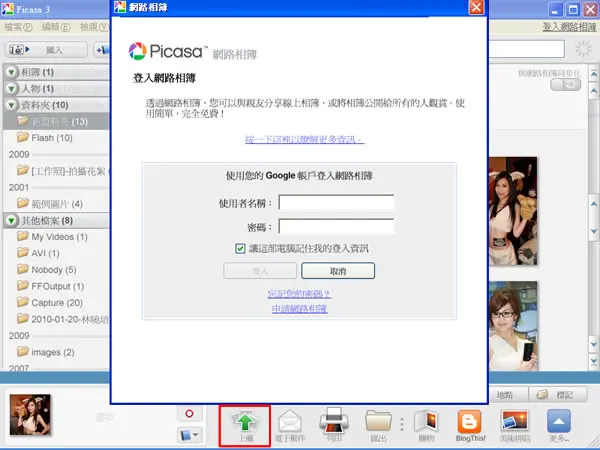Screen dimensions: 600x450
Task: Focus the username input field
Action: coord(336,203)
